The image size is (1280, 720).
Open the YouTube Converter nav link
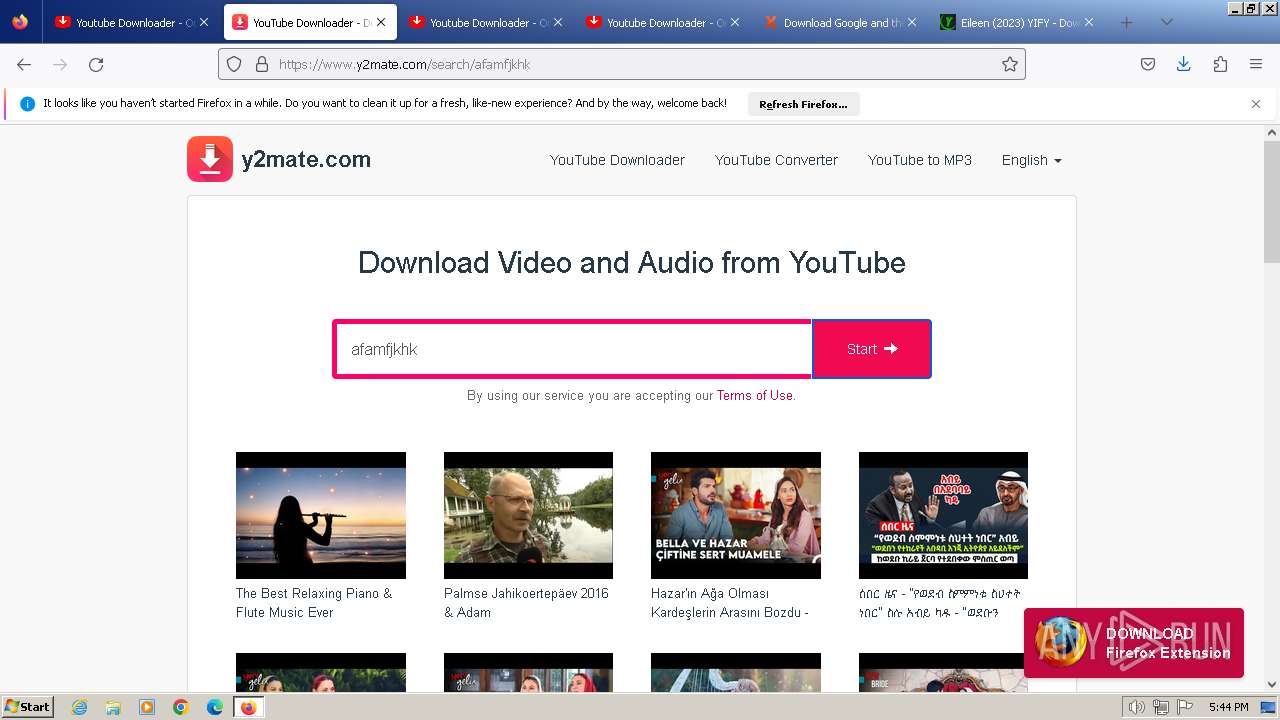776,160
